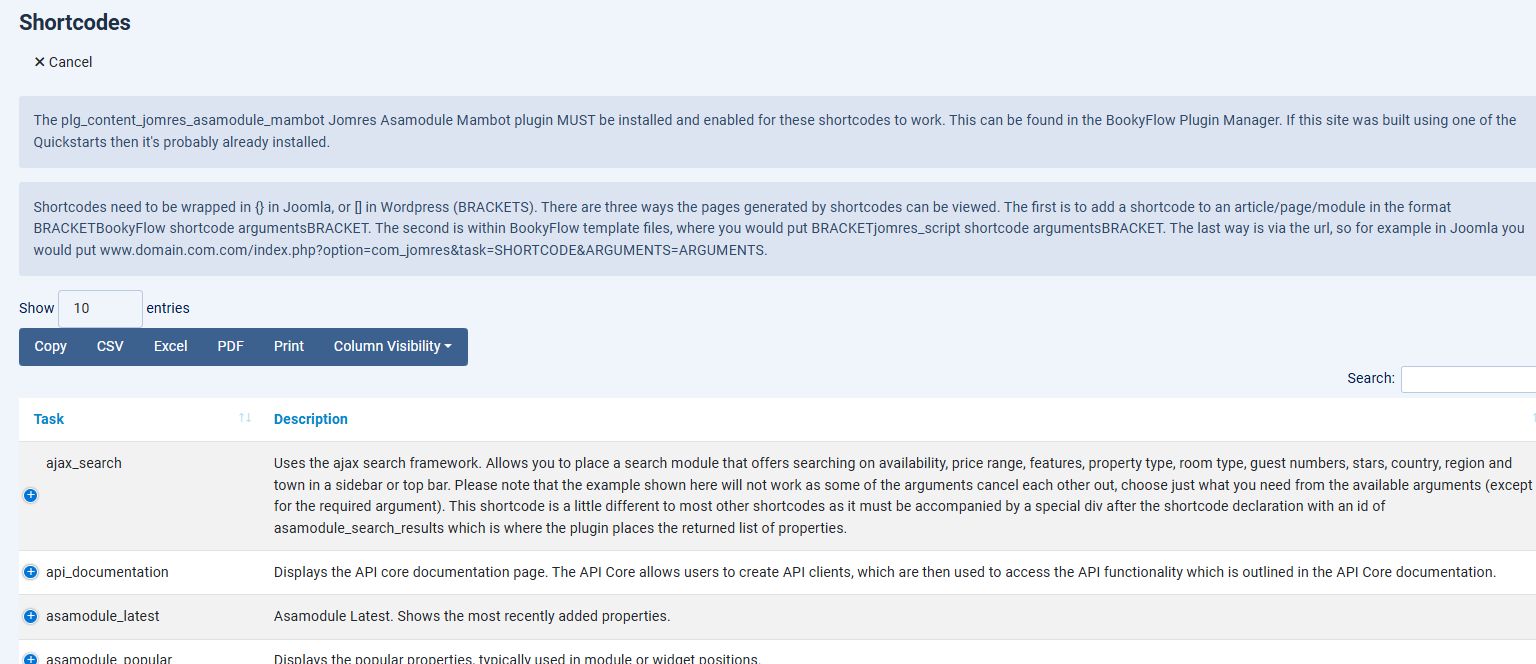Print the shortcodes table

[289, 346]
